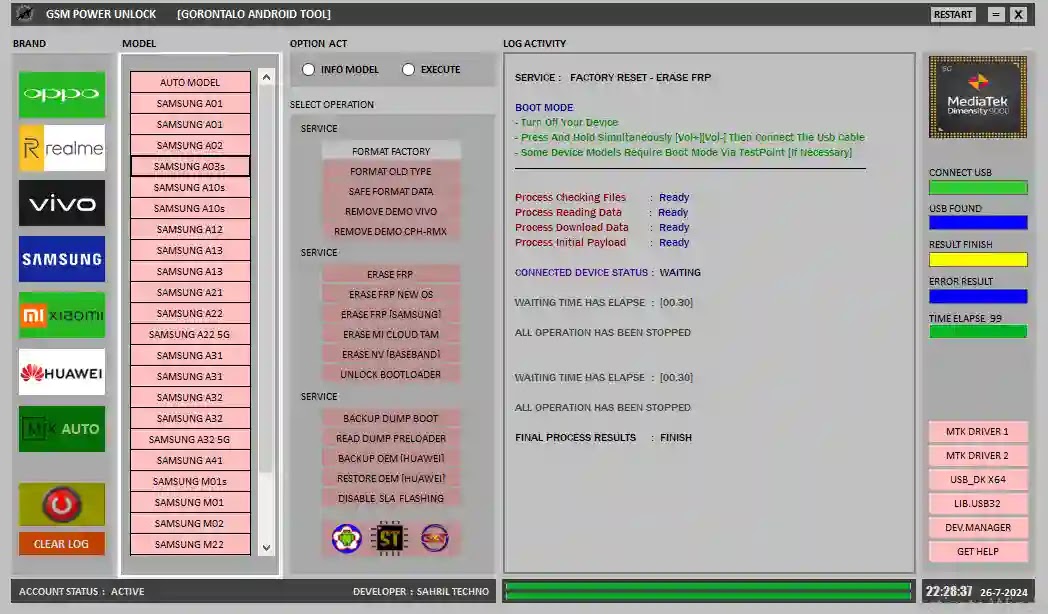Click GET HELP button
This screenshot has width=1048, height=614.
pyautogui.click(x=977, y=552)
